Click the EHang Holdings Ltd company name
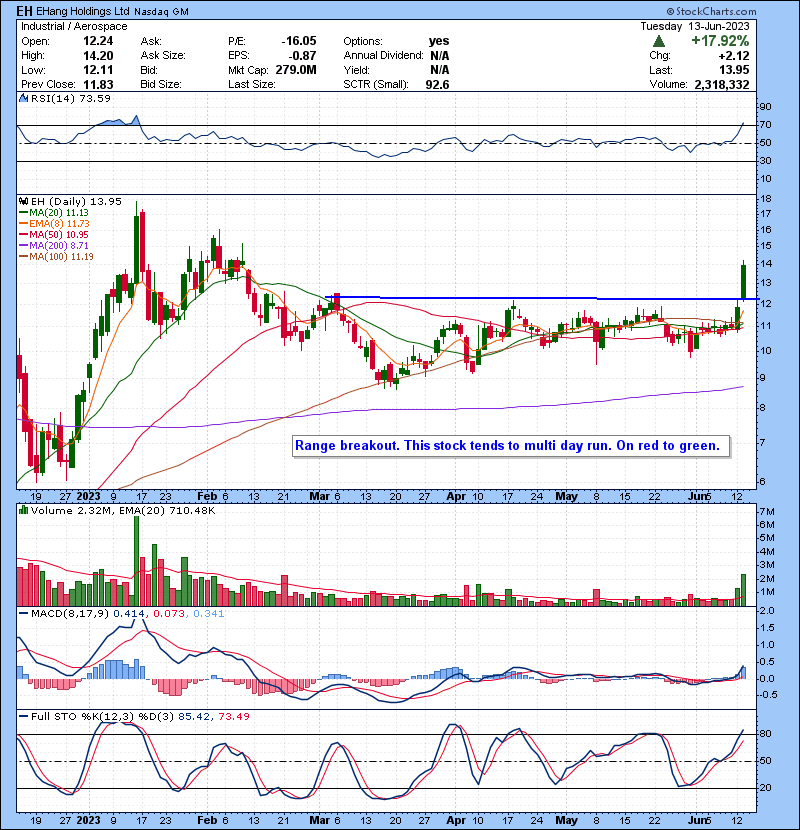Viewport: 800px width, 830px height. pyautogui.click(x=83, y=11)
